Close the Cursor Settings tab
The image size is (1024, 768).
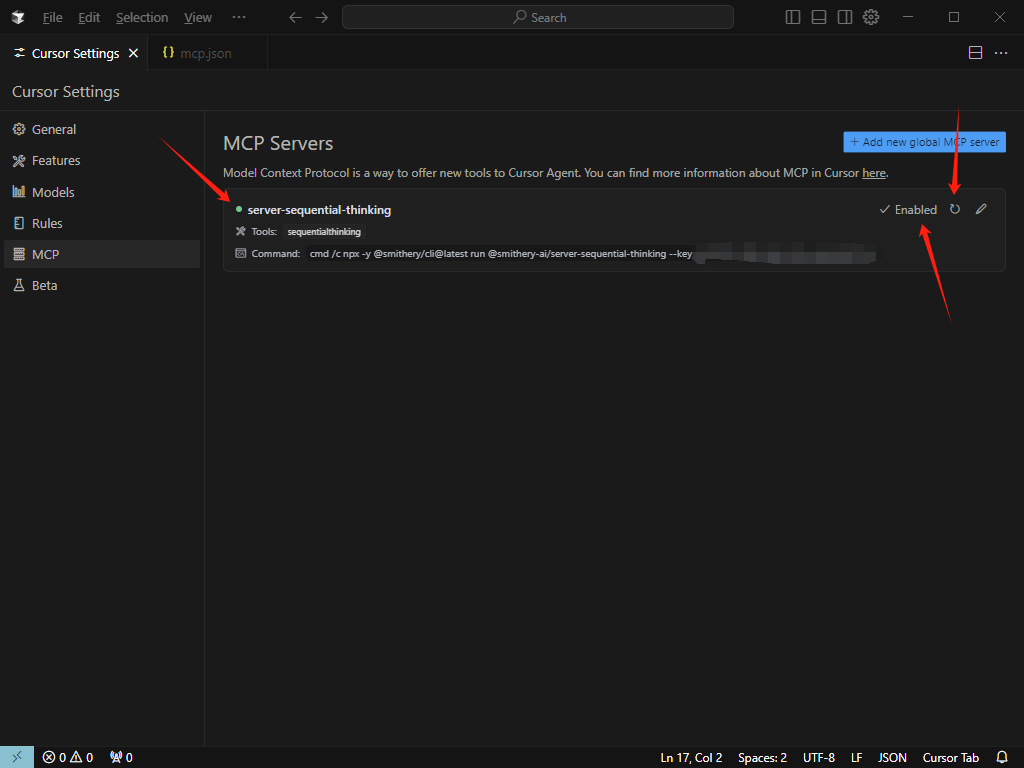133,54
